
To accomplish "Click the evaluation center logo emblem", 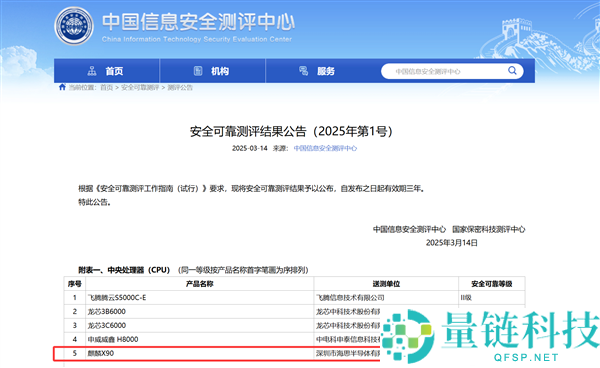I will [x=74, y=26].
